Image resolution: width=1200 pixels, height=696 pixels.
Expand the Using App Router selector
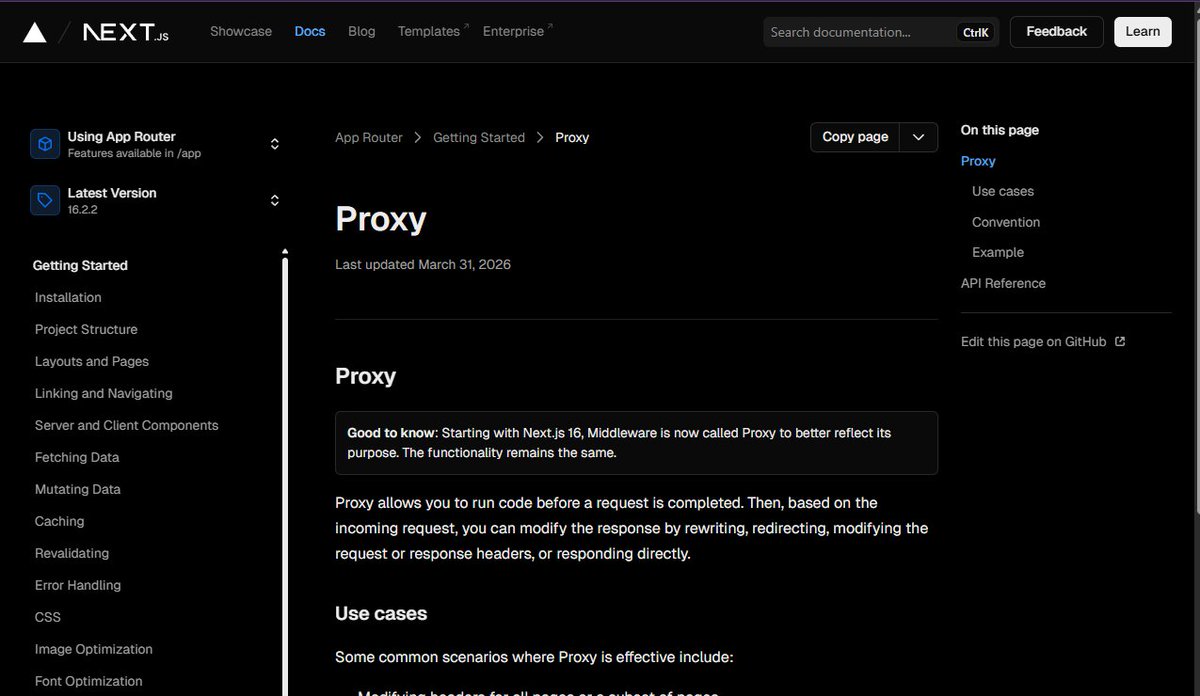pos(156,144)
